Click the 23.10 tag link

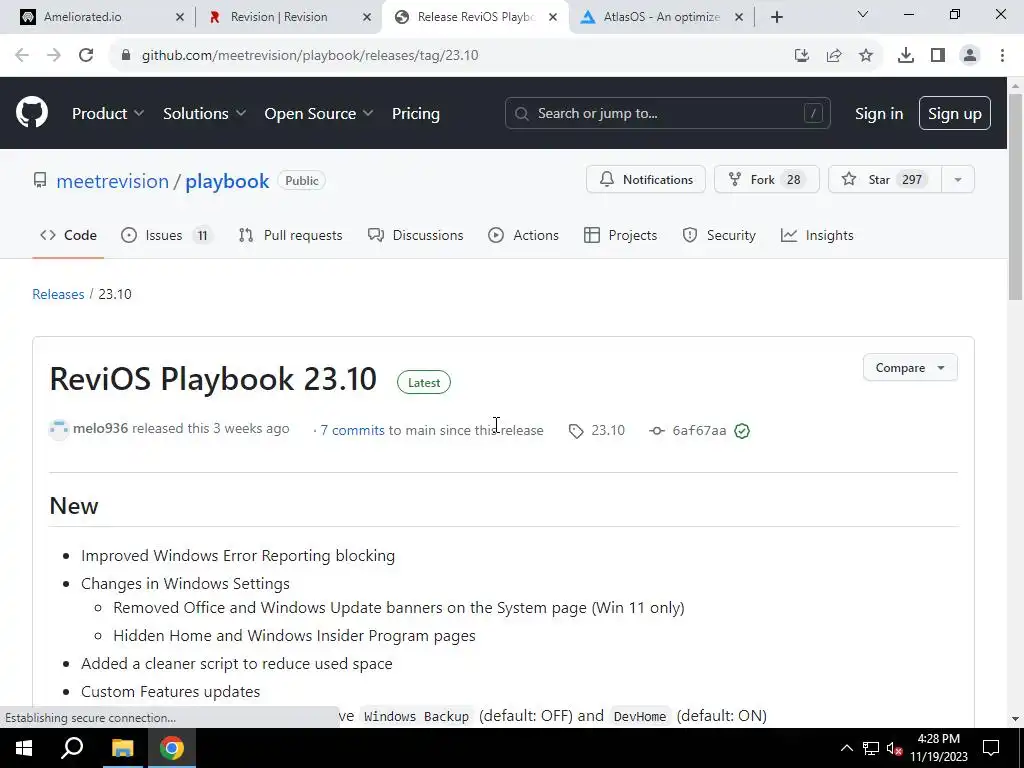click(x=608, y=430)
